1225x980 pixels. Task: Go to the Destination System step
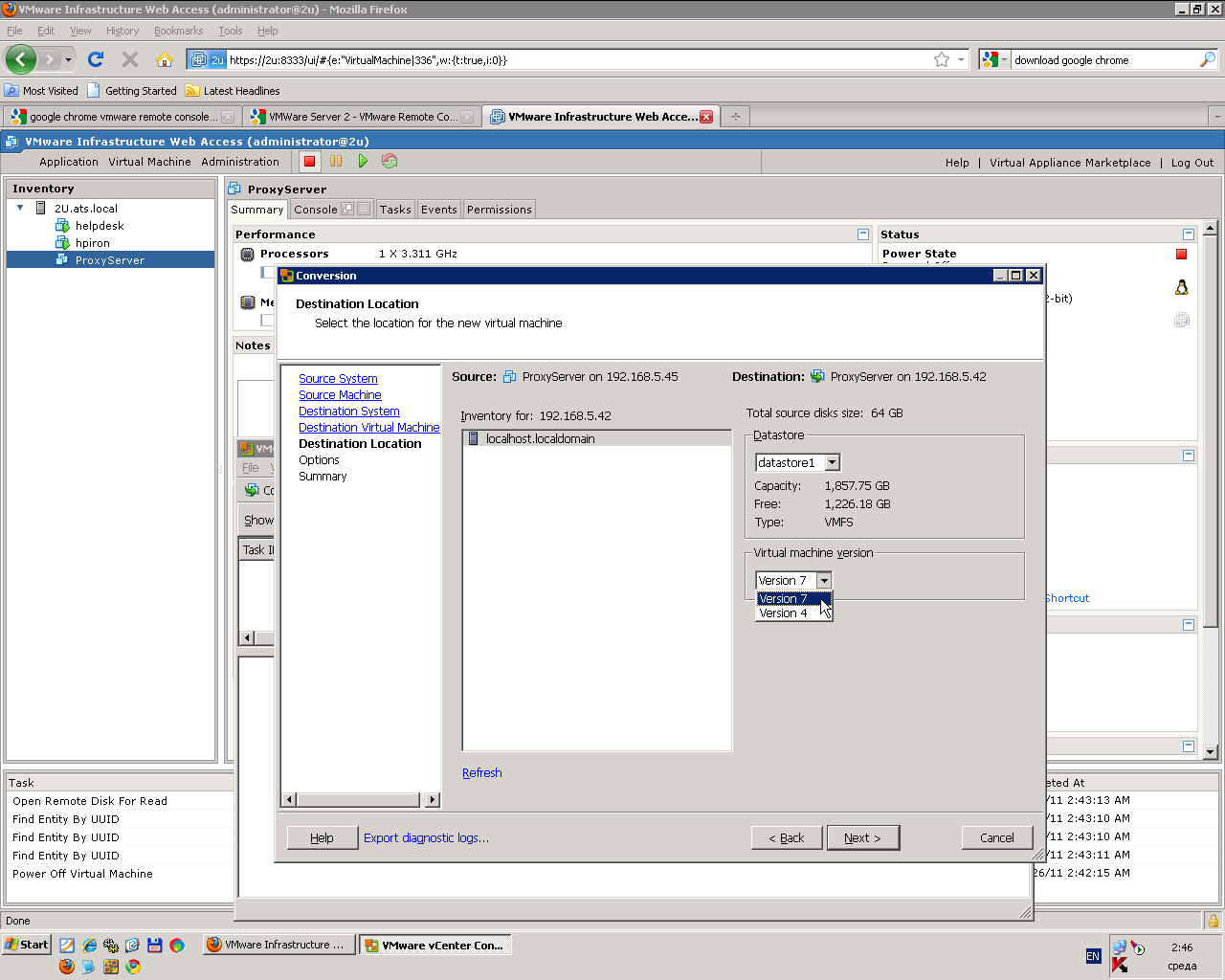coord(349,412)
